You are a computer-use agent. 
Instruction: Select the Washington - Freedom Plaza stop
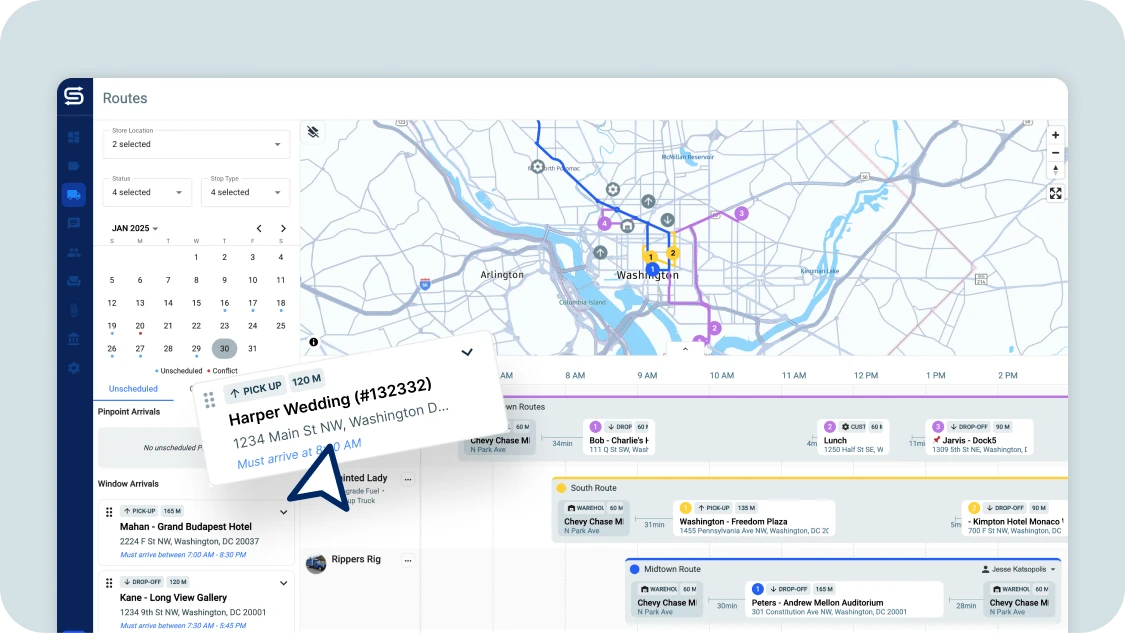[x=752, y=520]
